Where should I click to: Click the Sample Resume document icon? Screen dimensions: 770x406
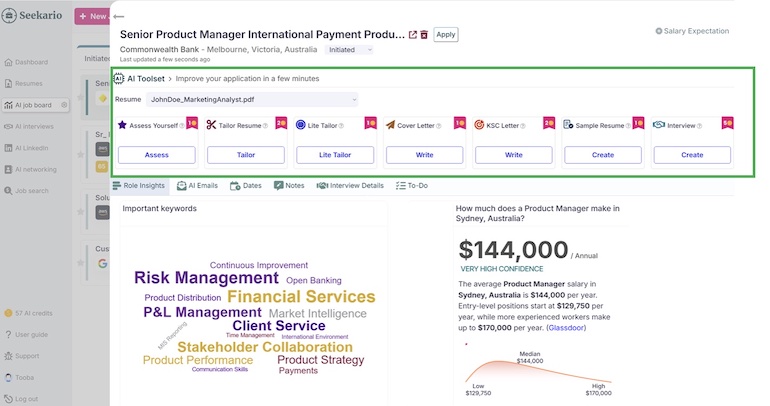(x=568, y=125)
